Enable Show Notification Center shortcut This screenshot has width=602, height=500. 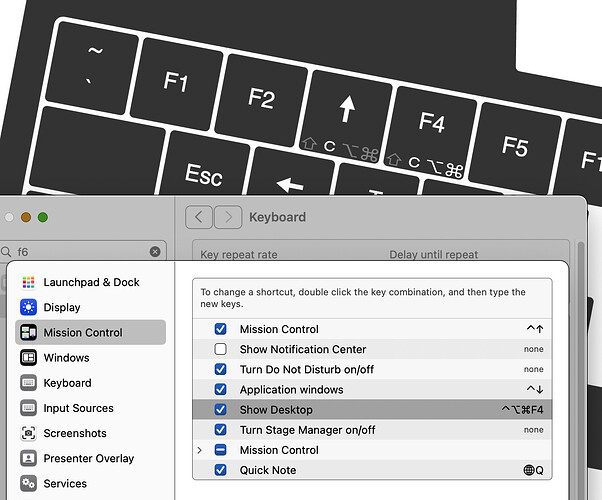click(220, 349)
